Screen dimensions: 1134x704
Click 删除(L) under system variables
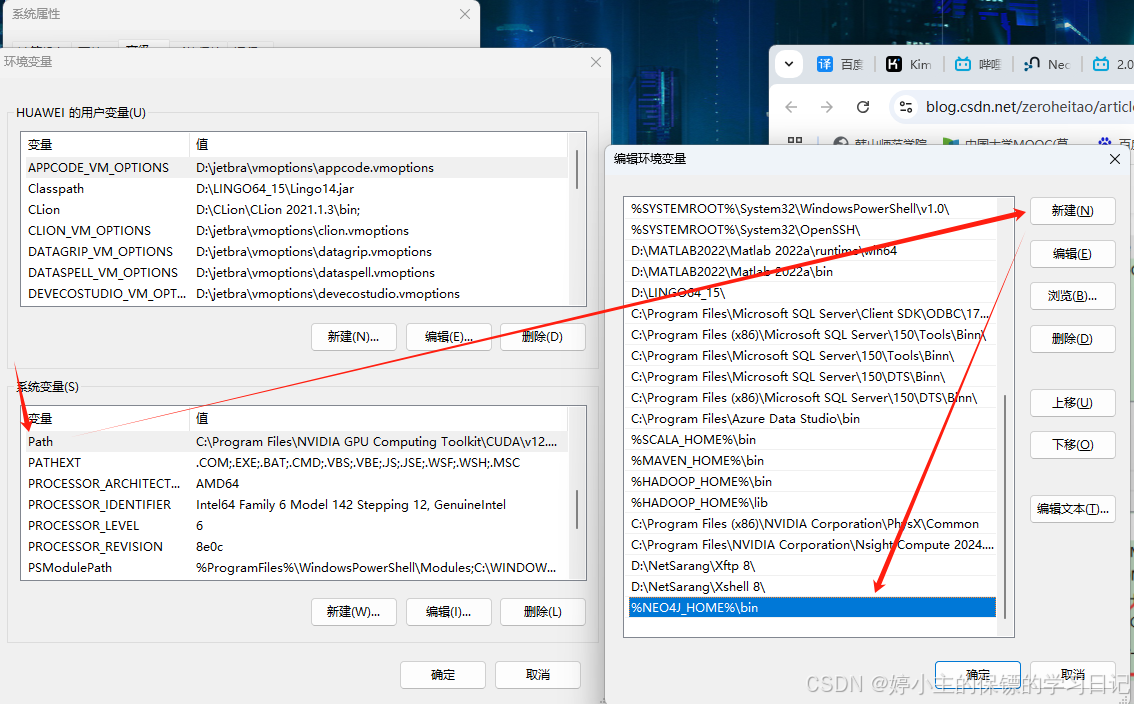point(542,611)
